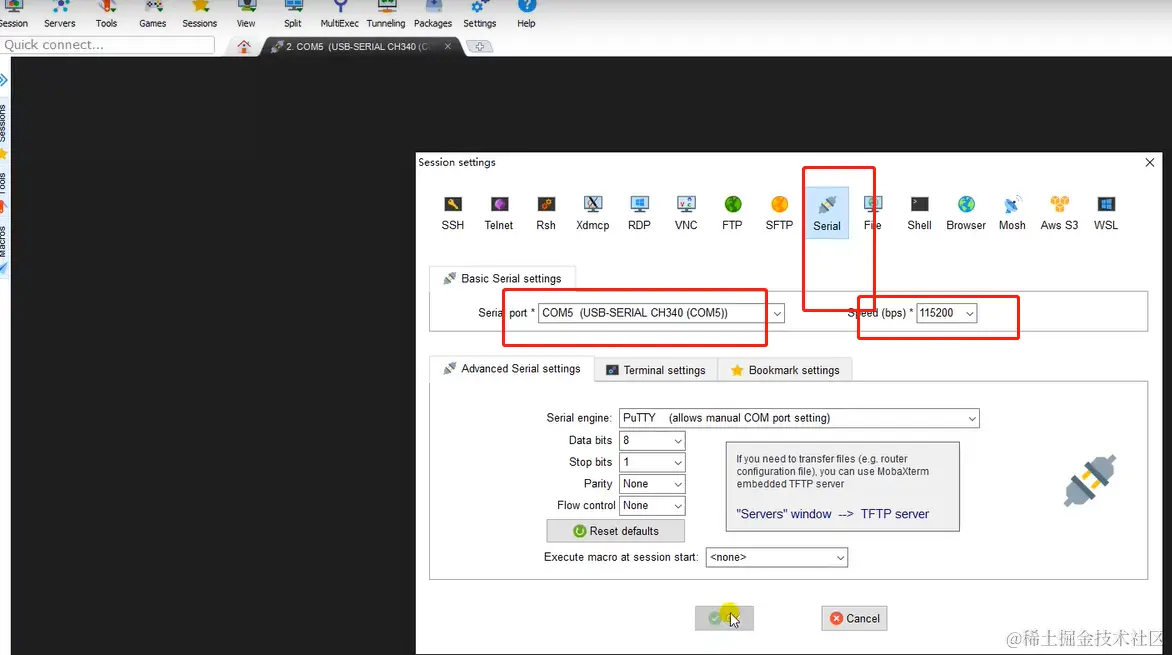Select Xdmcp session type
The height and width of the screenshot is (655, 1172).
[x=593, y=212]
